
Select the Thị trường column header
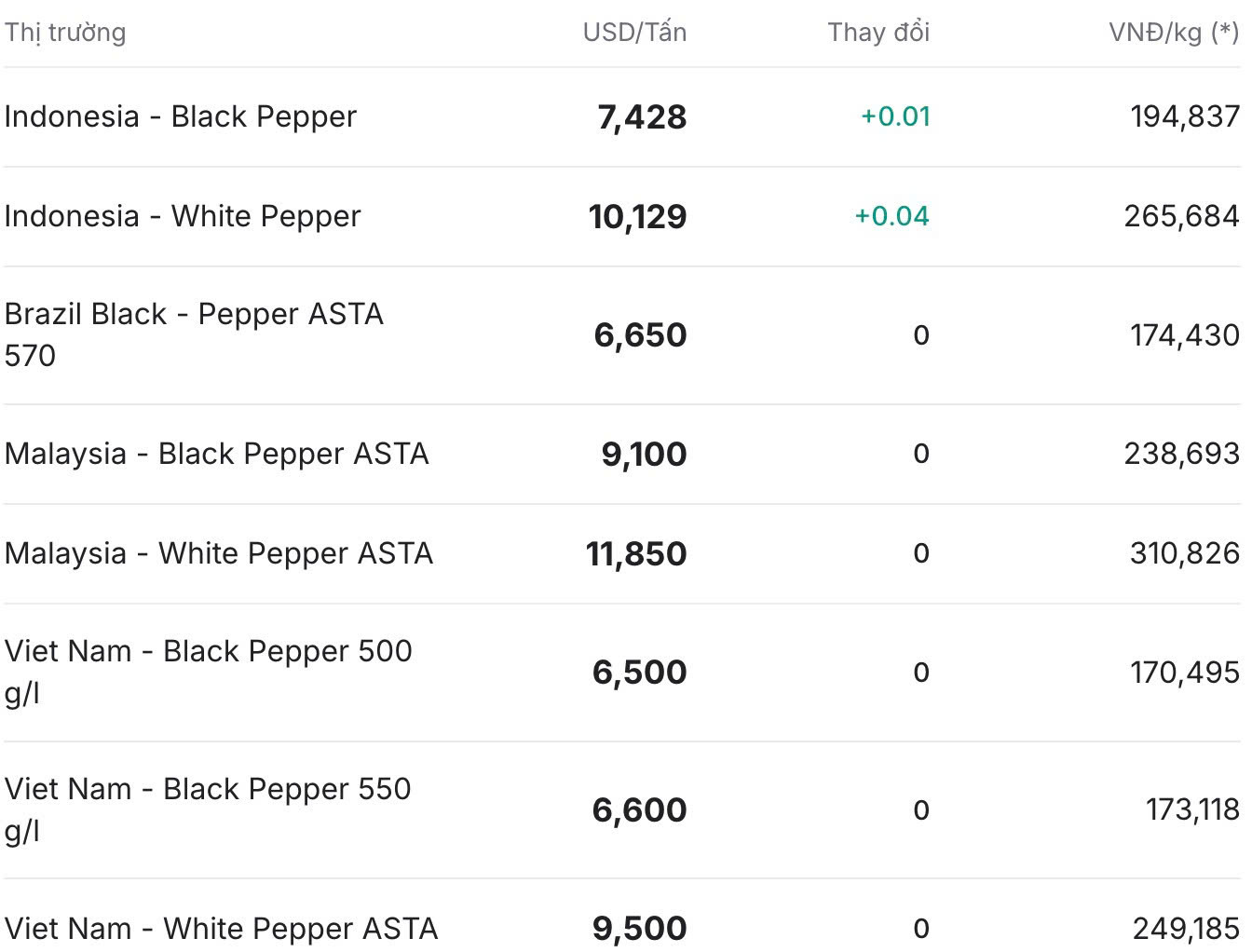(x=65, y=33)
